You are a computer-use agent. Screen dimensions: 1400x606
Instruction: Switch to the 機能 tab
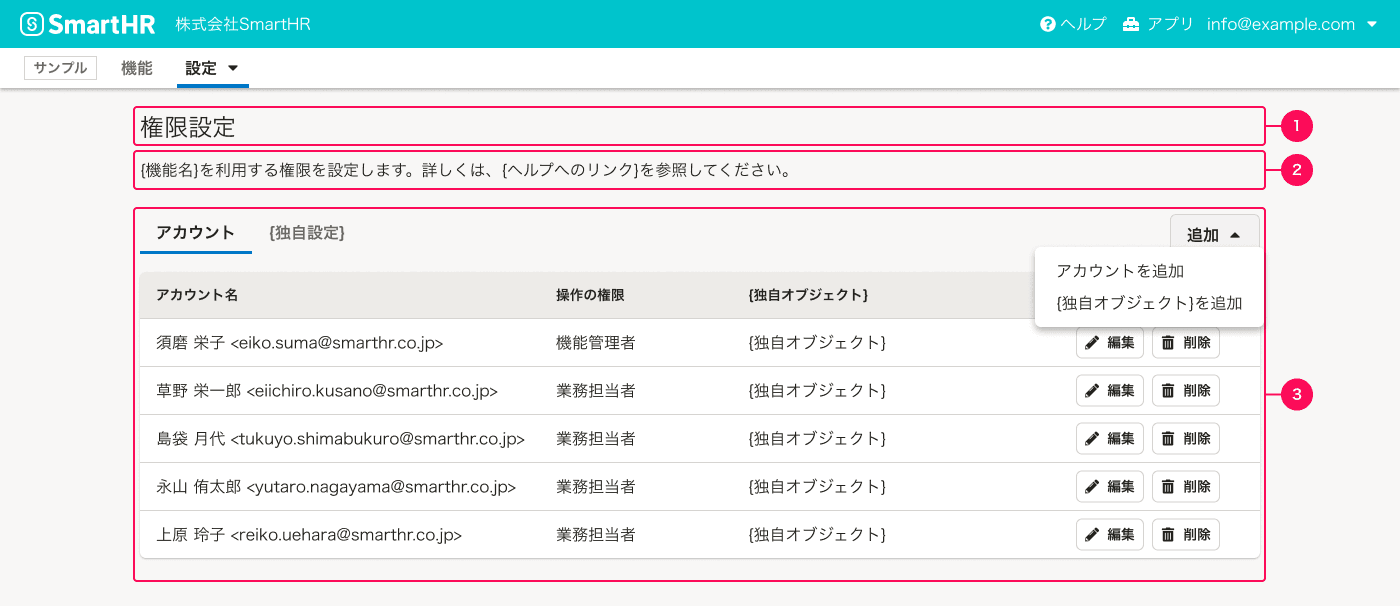tap(137, 67)
